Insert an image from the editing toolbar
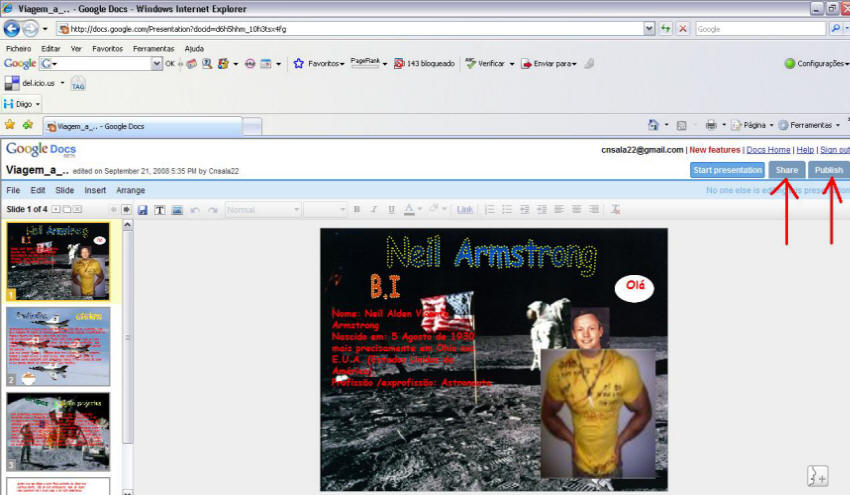 pyautogui.click(x=177, y=210)
